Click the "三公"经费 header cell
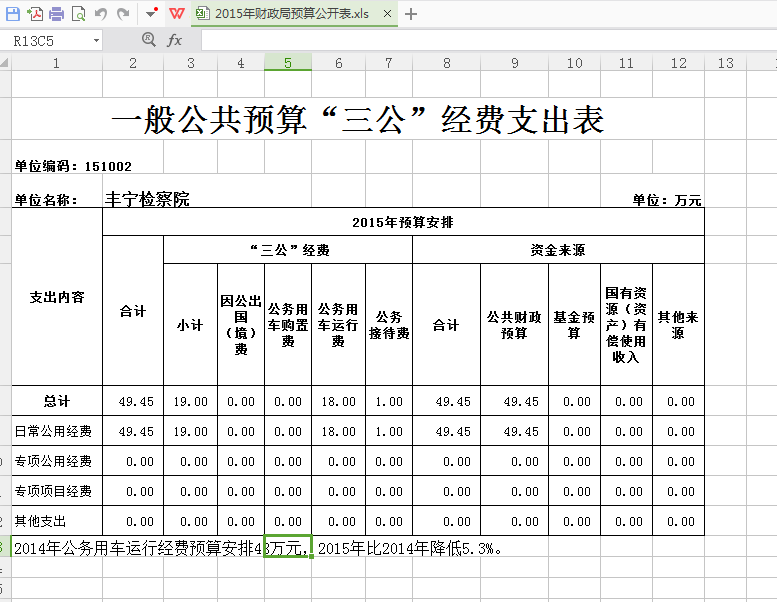Image resolution: width=777 pixels, height=602 pixels. click(x=288, y=250)
